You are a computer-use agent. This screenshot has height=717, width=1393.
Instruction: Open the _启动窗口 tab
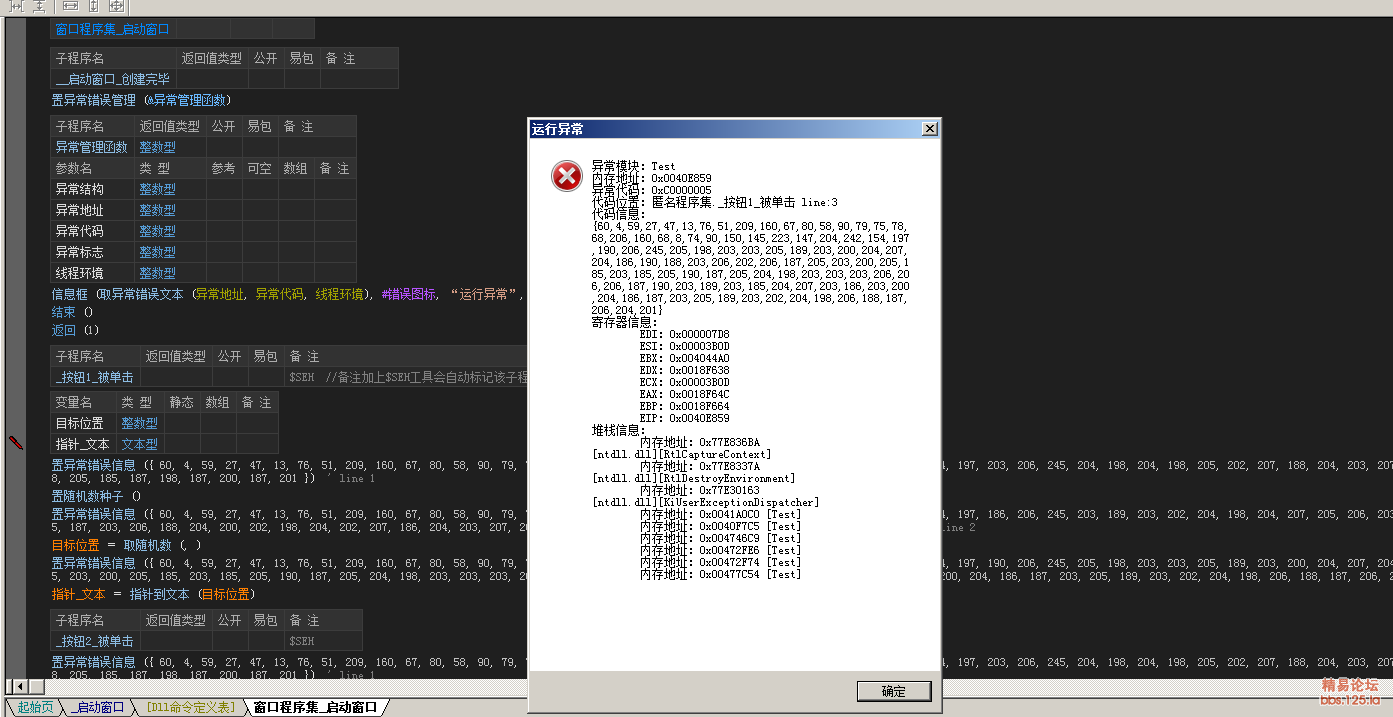(x=97, y=707)
